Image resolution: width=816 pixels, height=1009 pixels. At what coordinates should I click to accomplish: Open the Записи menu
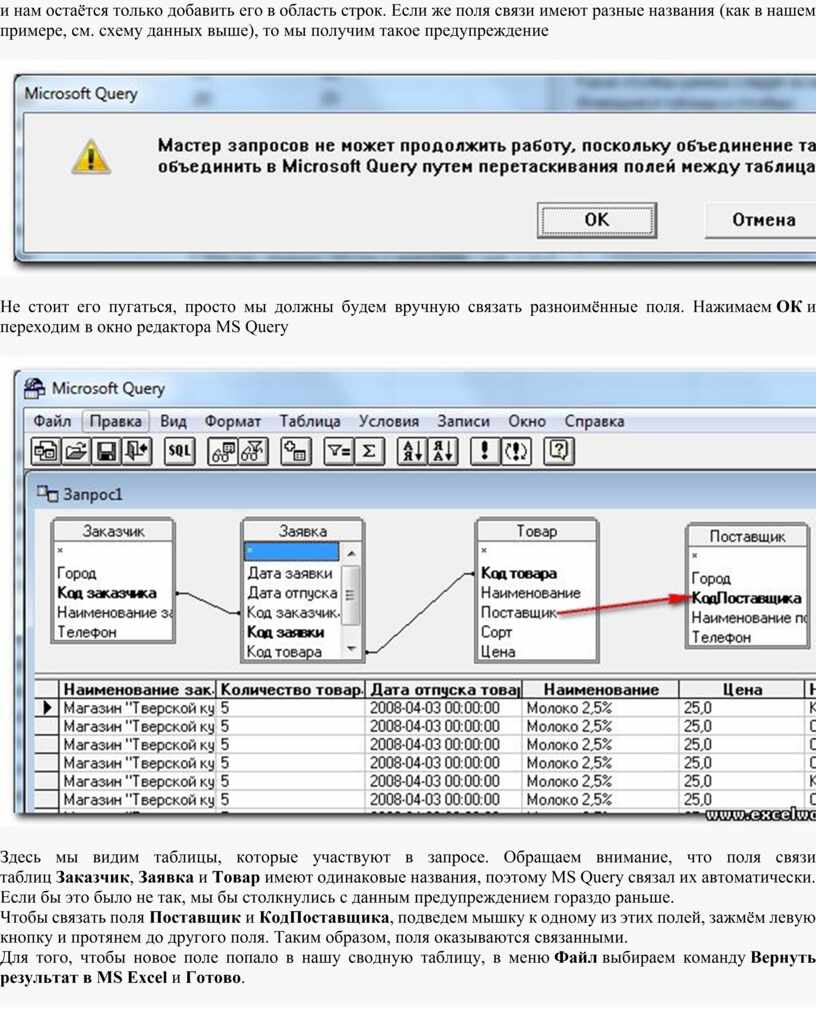pyautogui.click(x=463, y=421)
